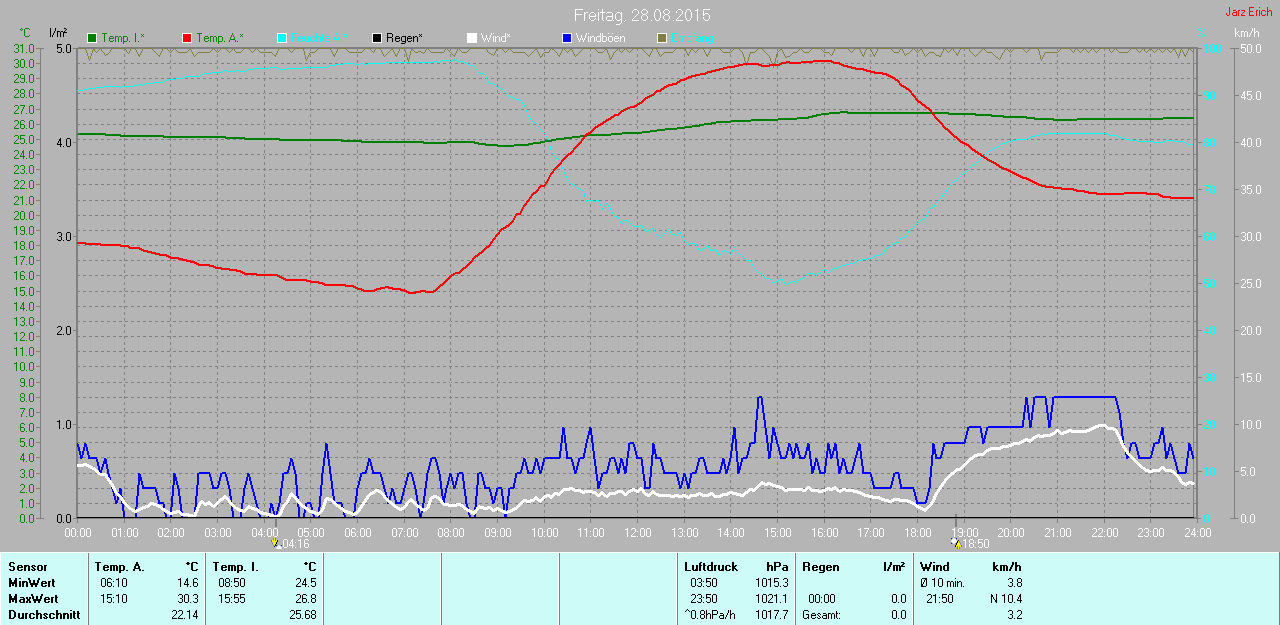Click the Luftdruck hPa table header

coord(736,567)
